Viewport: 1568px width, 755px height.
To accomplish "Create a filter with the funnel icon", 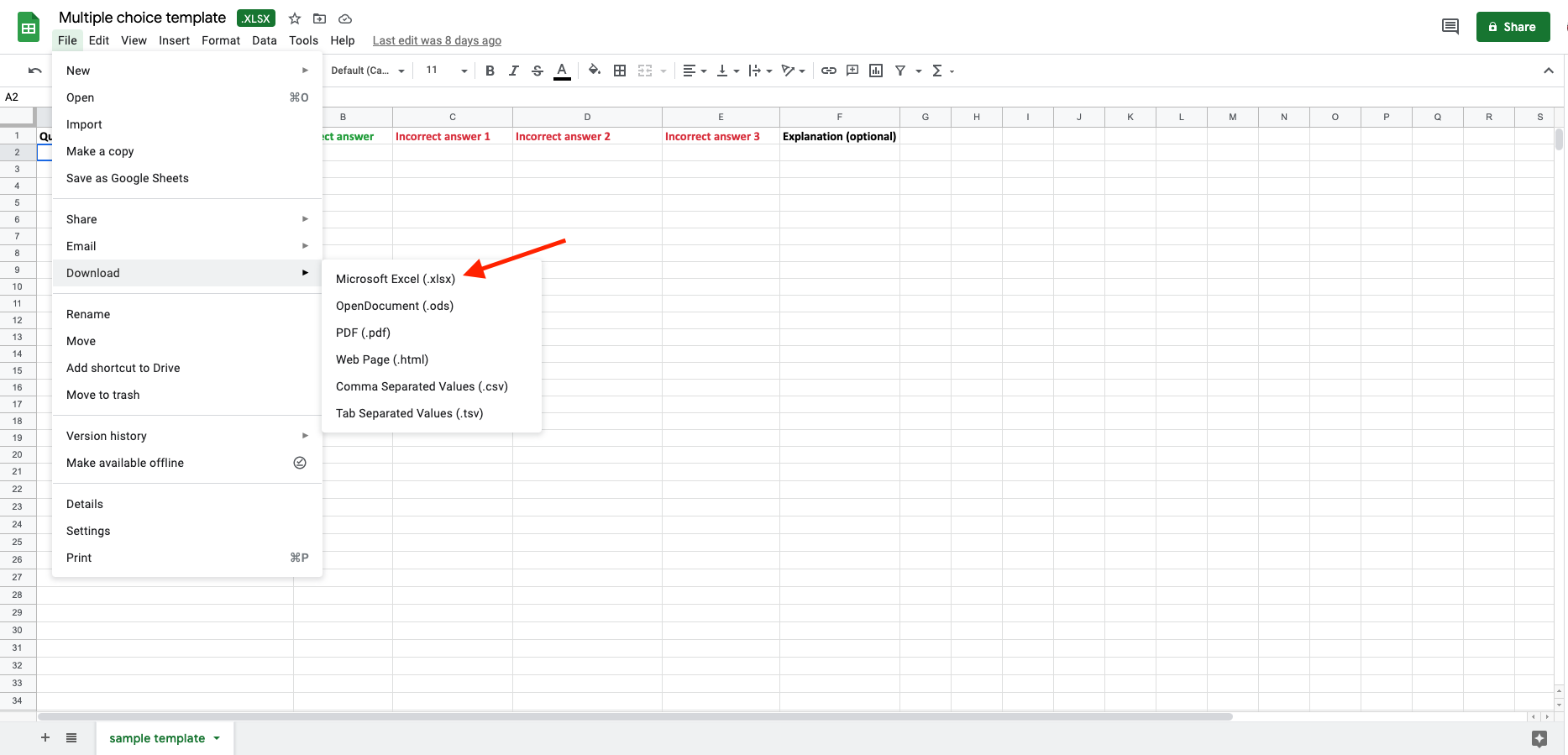I will pyautogui.click(x=900, y=71).
